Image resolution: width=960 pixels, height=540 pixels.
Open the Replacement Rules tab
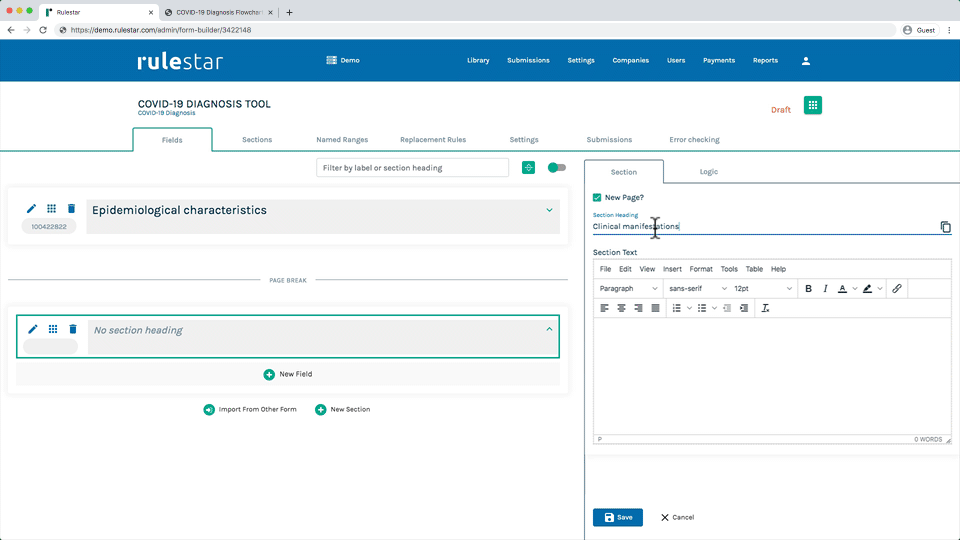click(433, 140)
